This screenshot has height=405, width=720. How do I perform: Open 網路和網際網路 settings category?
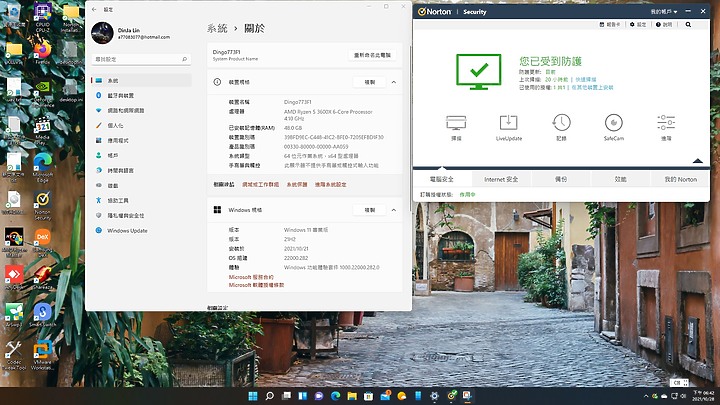click(141, 110)
